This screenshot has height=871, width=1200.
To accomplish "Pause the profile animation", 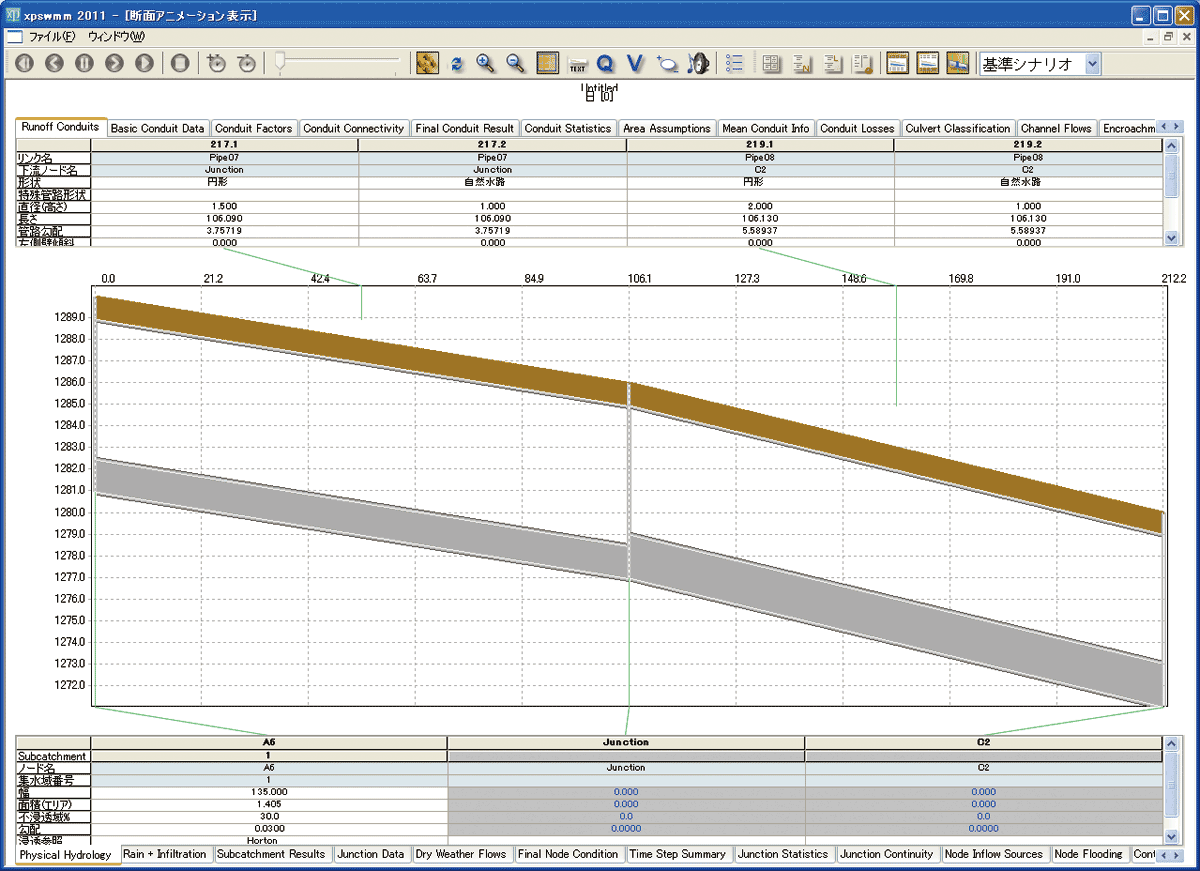I will (84, 63).
